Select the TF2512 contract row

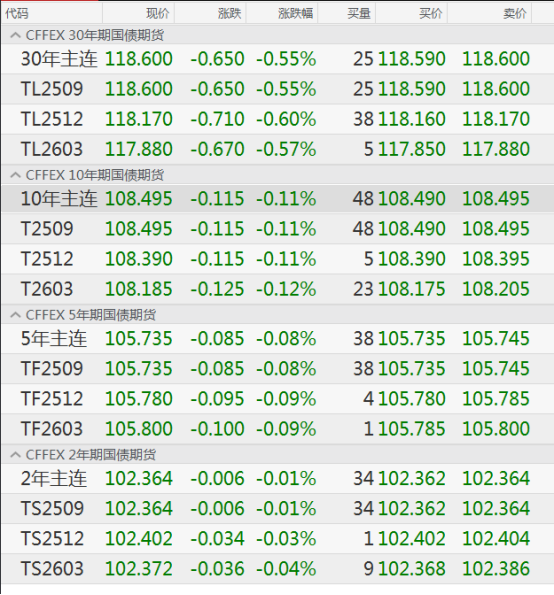coord(277,399)
